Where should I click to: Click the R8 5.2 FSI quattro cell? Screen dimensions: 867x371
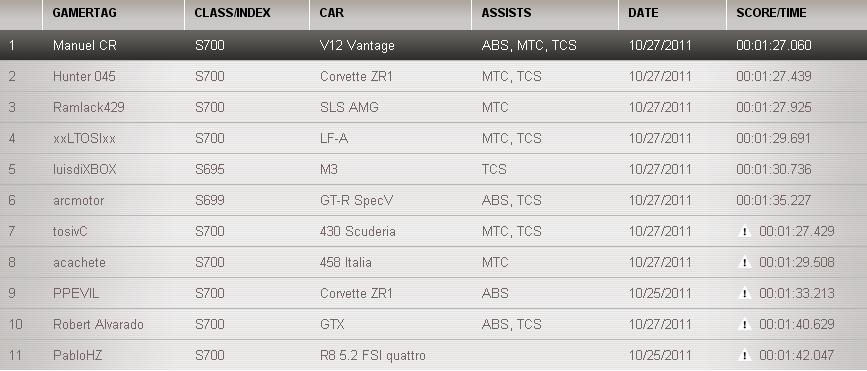[373, 356]
